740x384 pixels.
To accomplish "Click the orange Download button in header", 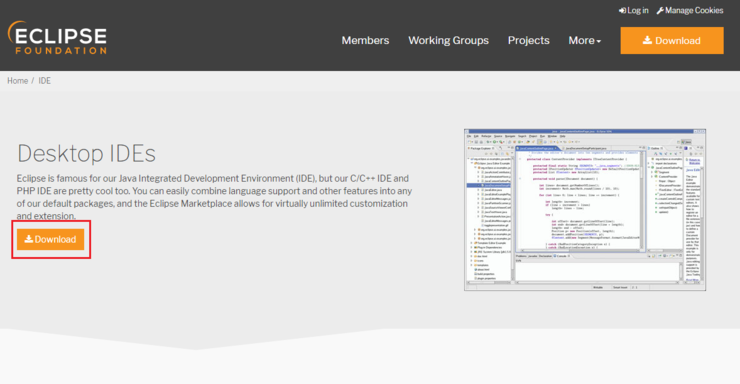I will coord(672,41).
